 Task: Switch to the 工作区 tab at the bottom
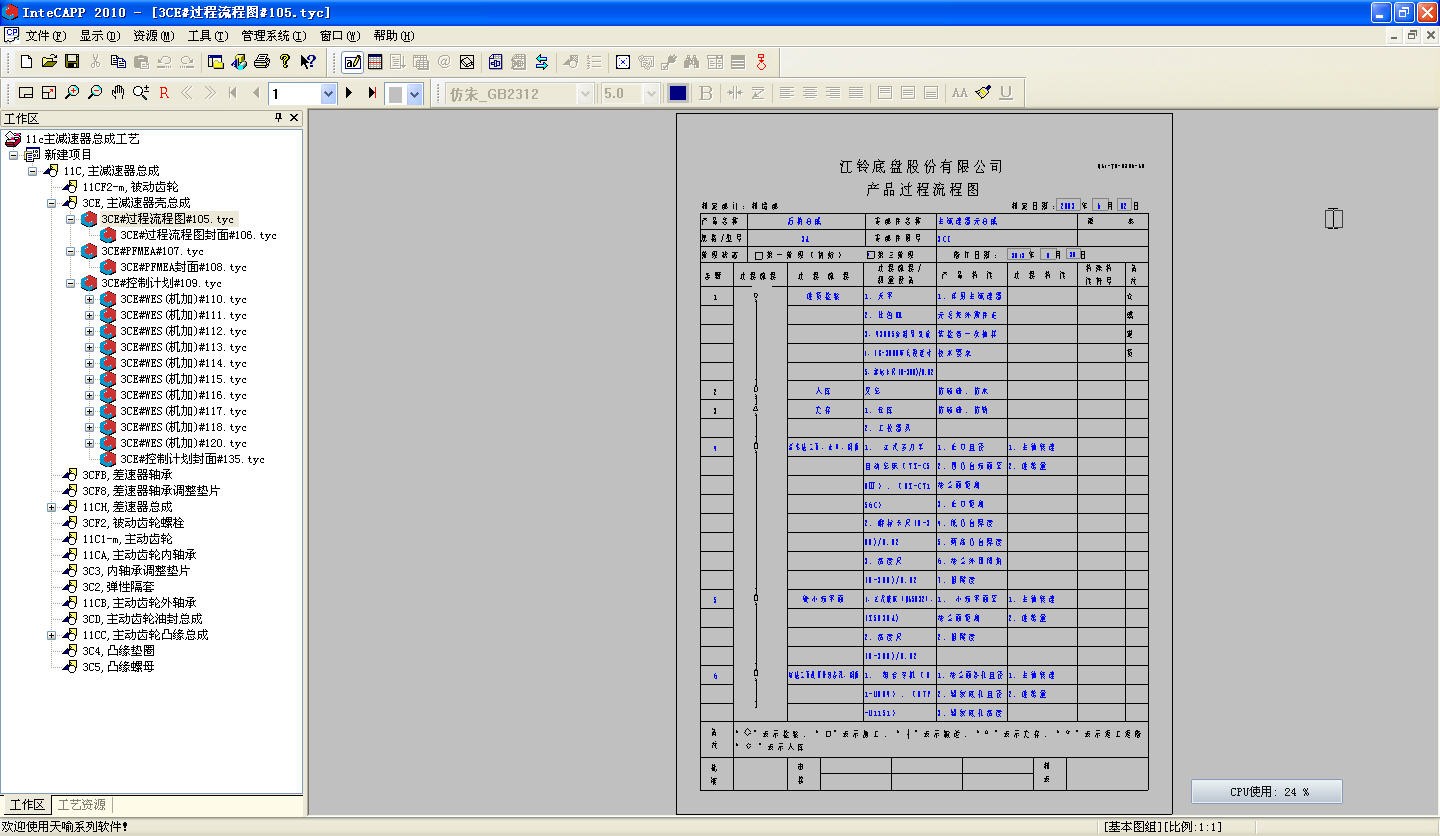[27, 805]
